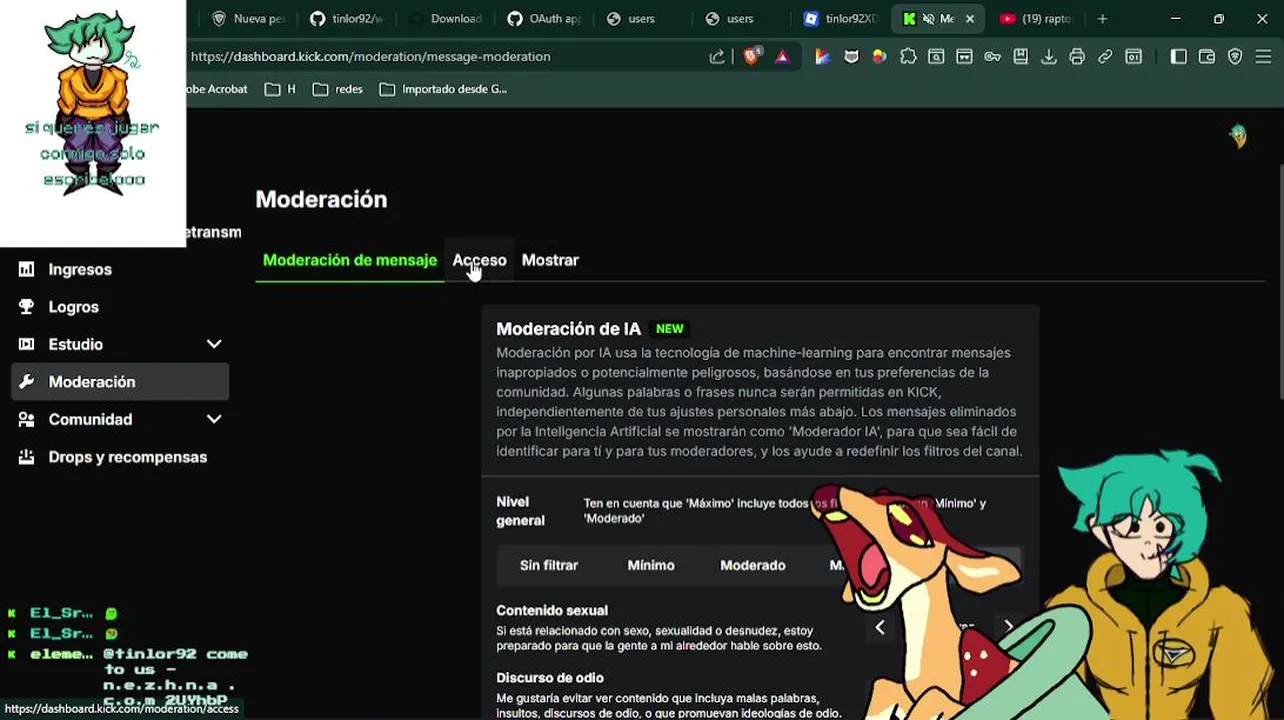
Task: Close the Kick dashboard browser tab
Action: click(x=969, y=19)
